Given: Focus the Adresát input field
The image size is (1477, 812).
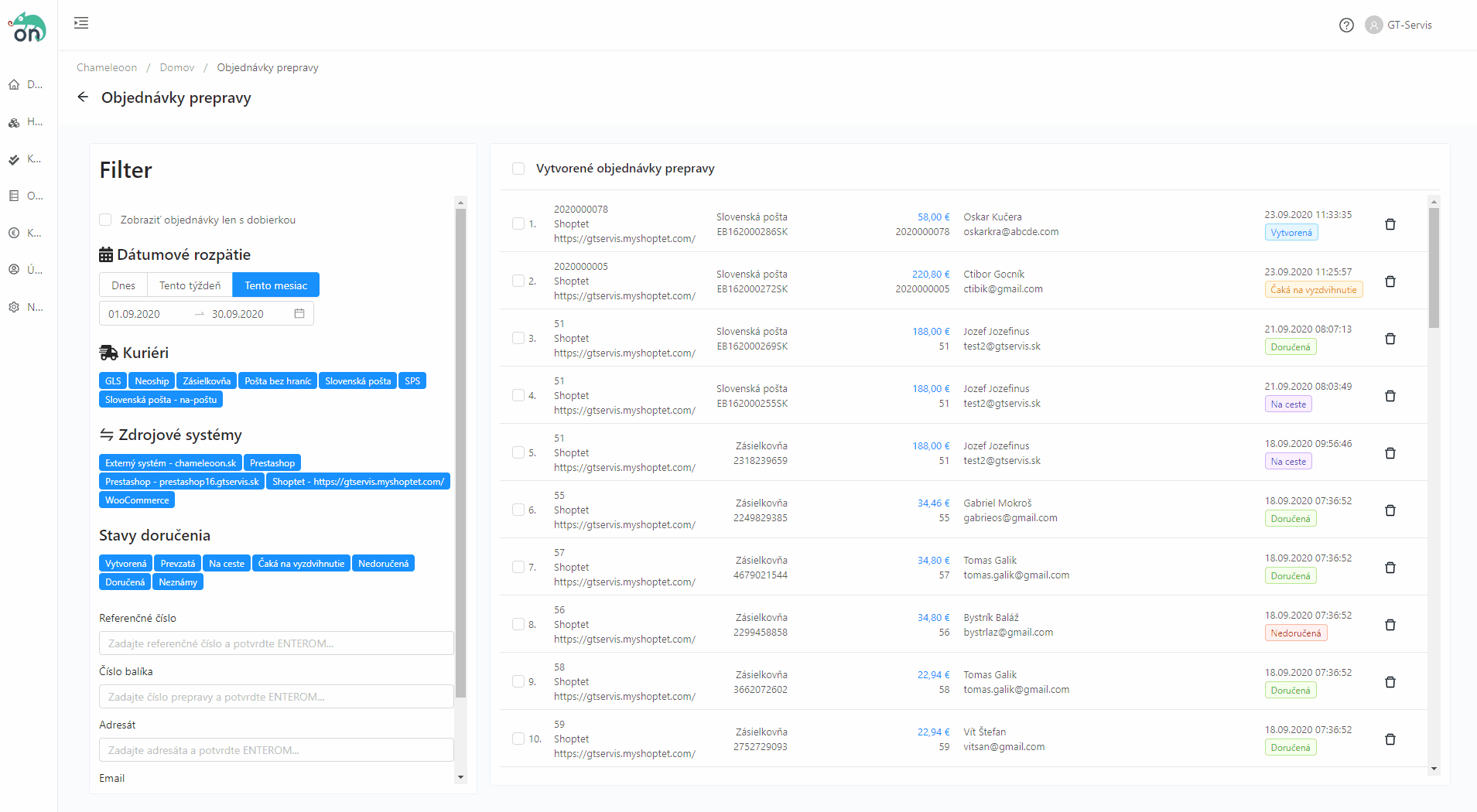Looking at the screenshot, I should coord(276,750).
